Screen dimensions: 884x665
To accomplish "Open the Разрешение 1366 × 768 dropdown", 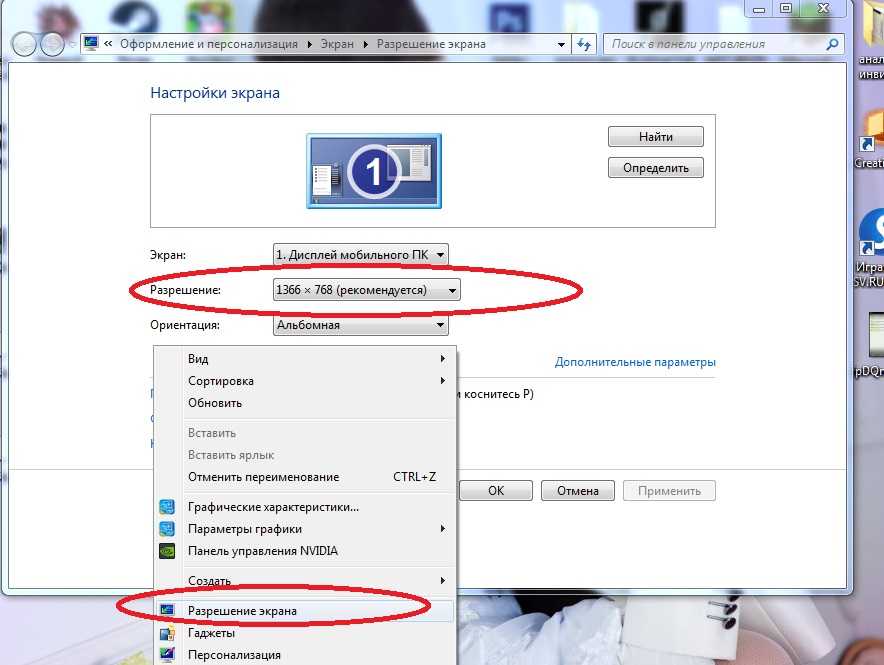I will coord(366,290).
